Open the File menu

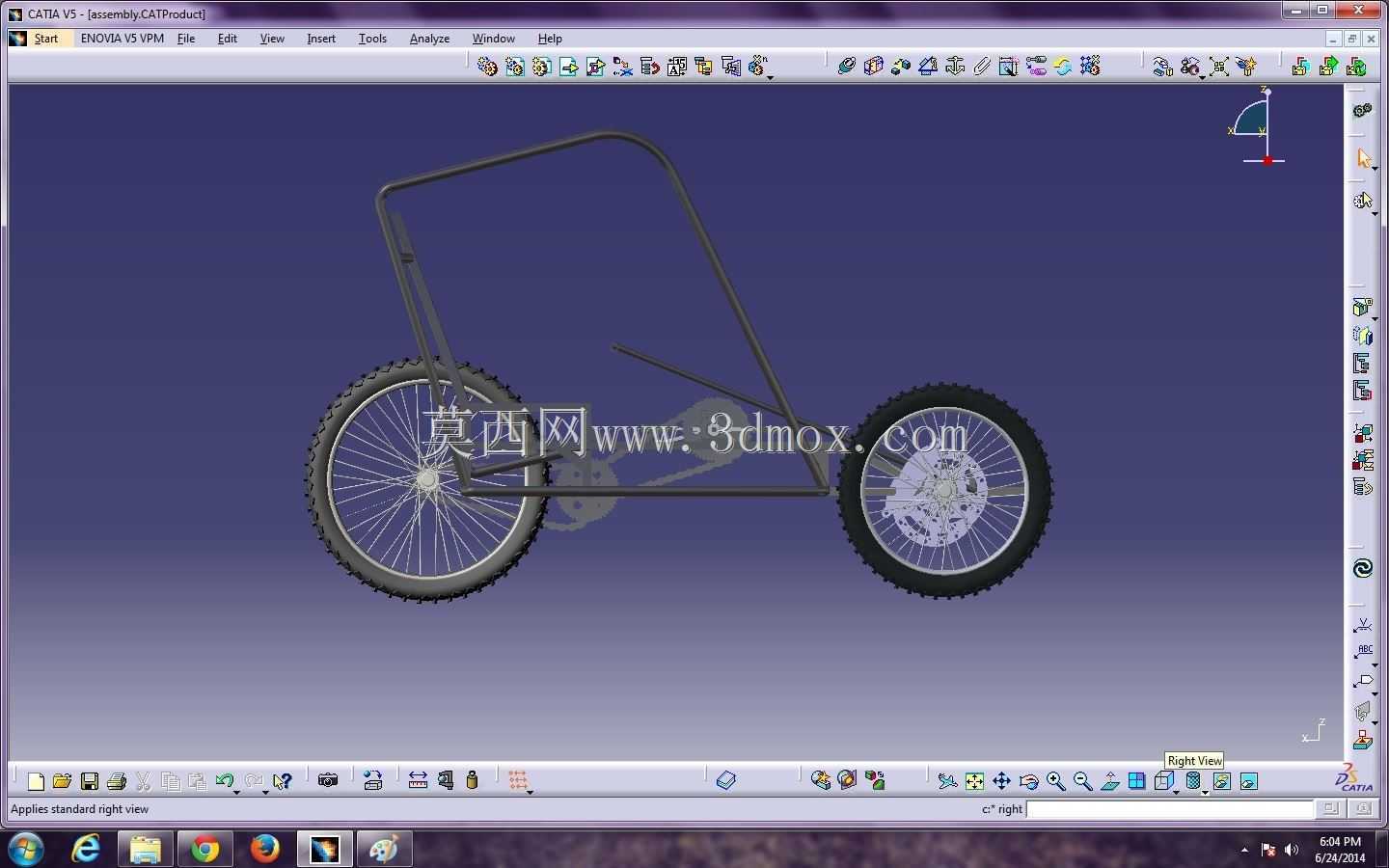point(186,39)
